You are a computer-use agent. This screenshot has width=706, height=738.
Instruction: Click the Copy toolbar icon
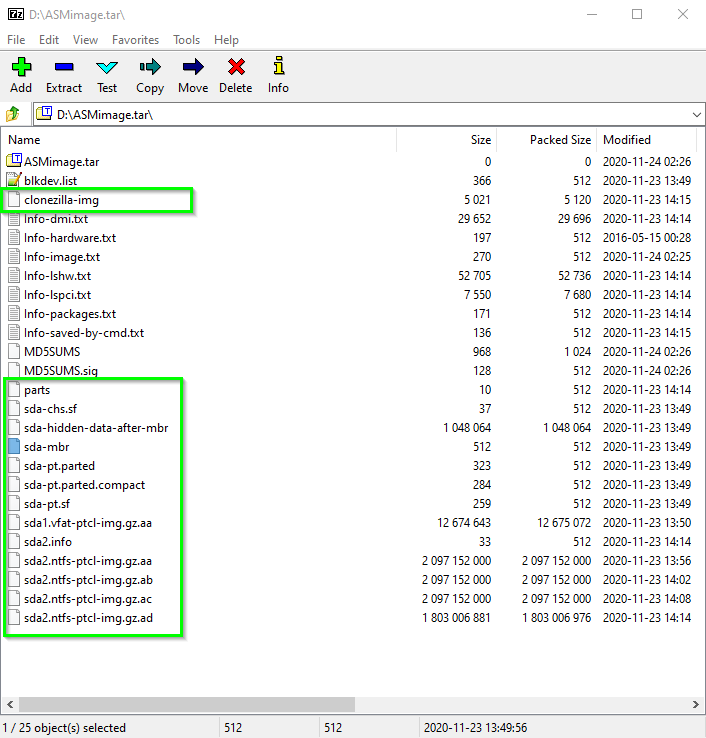point(150,67)
